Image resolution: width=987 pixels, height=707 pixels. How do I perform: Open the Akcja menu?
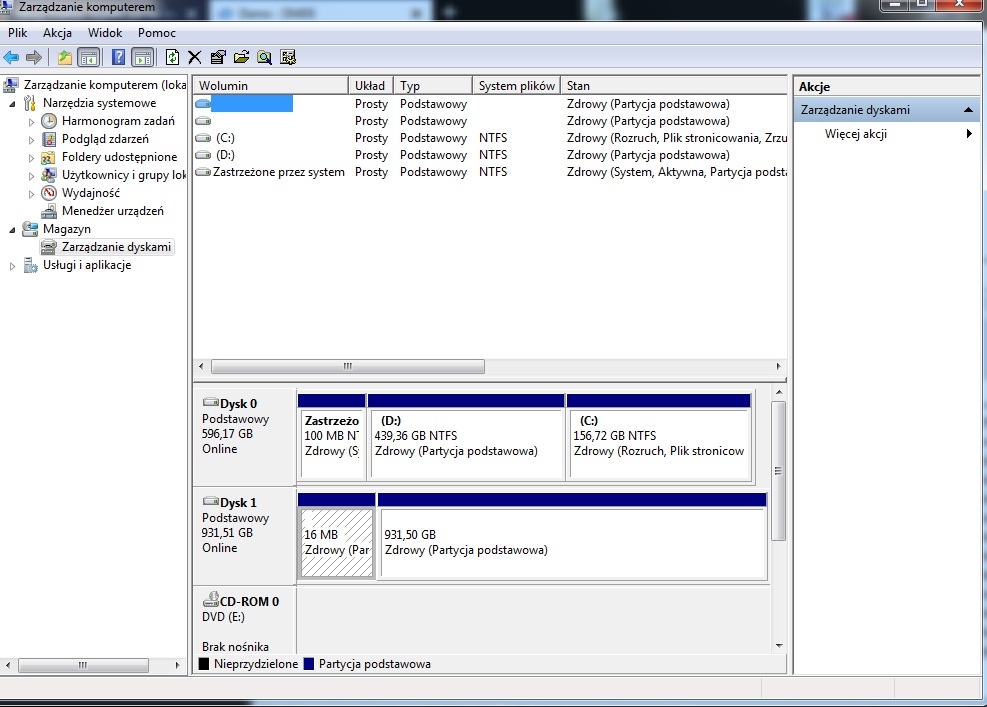coord(57,33)
